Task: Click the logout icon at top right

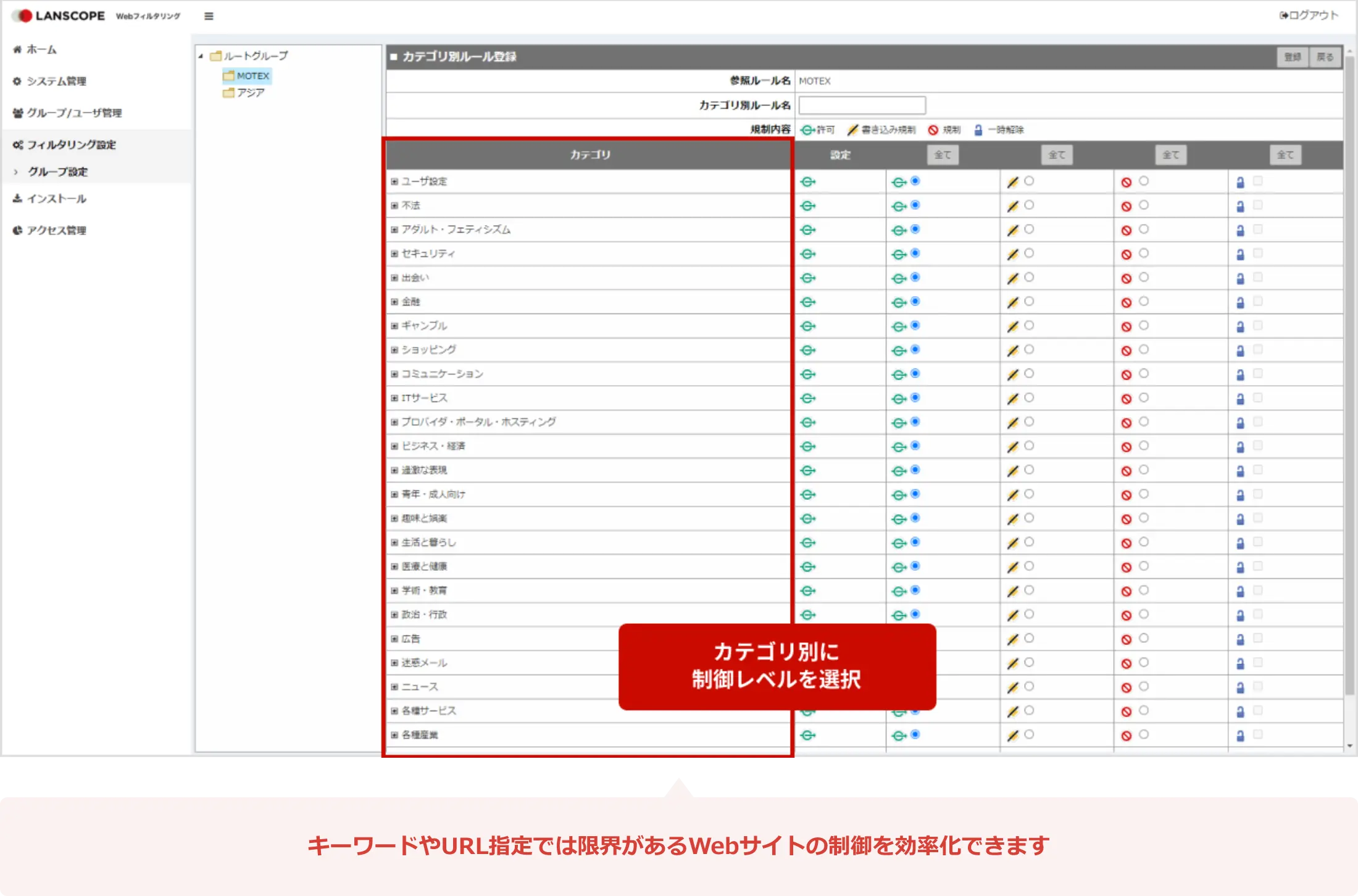Action: (x=1284, y=15)
